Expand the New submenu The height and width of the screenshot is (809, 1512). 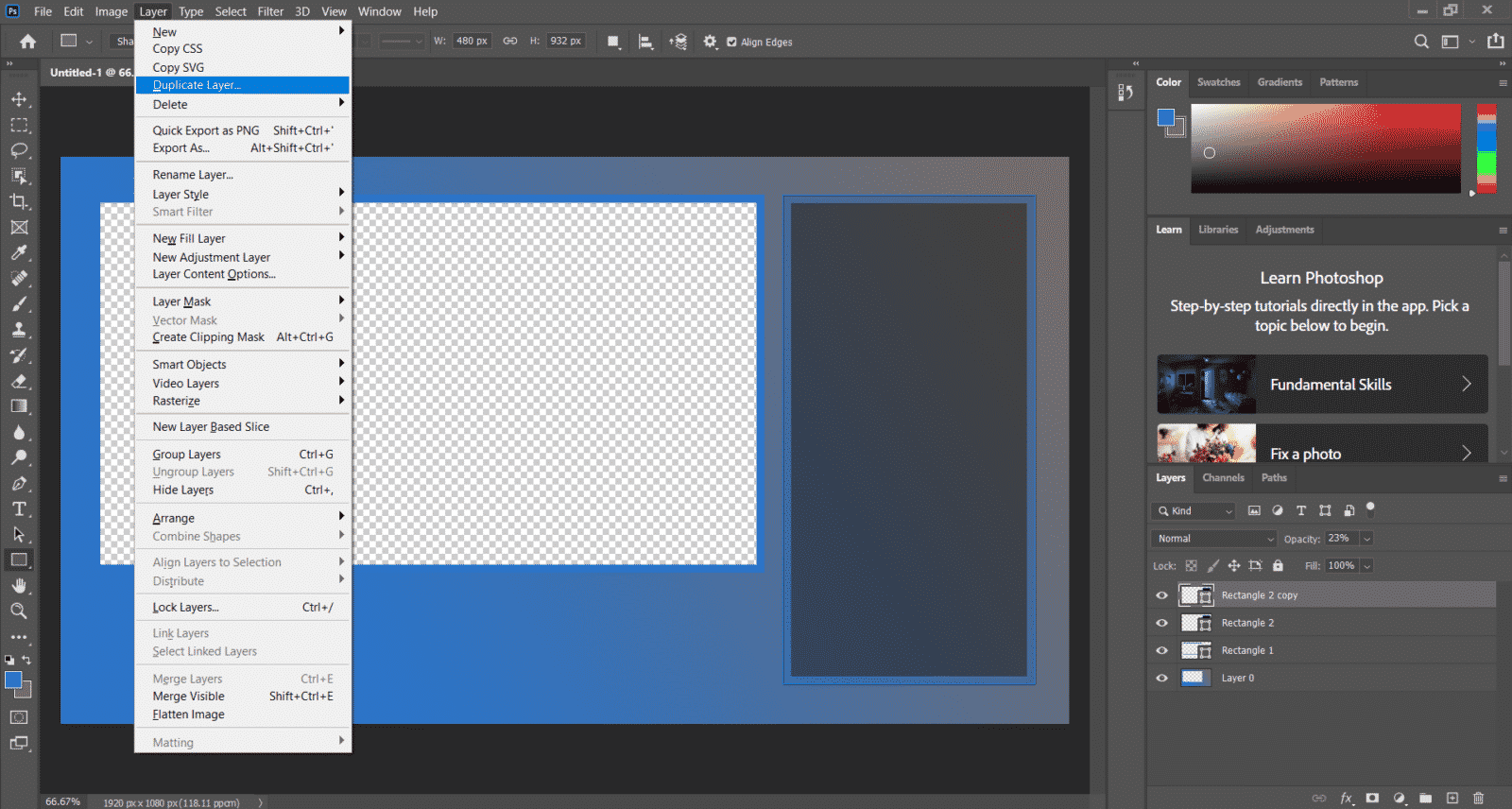click(243, 31)
